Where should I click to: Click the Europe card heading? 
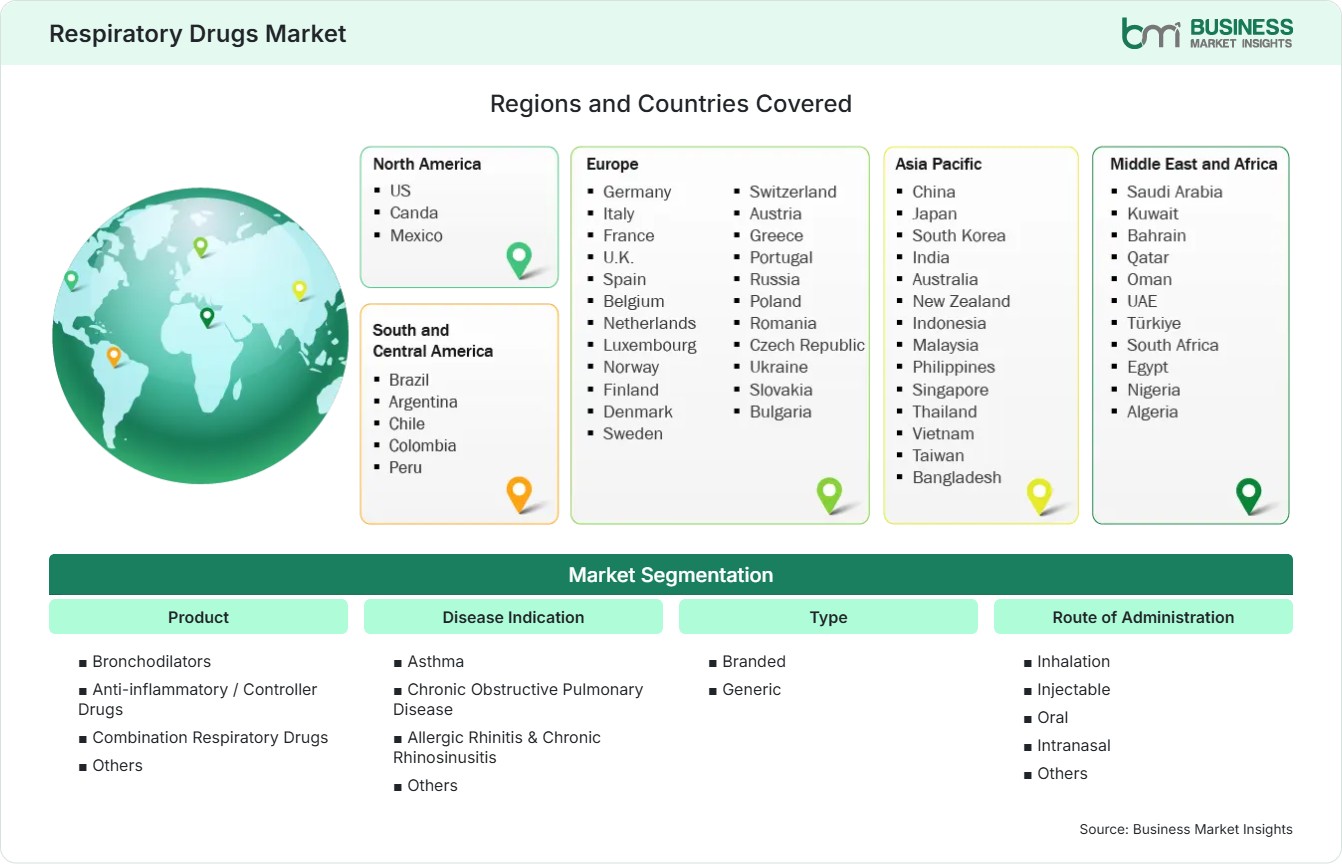click(x=612, y=164)
